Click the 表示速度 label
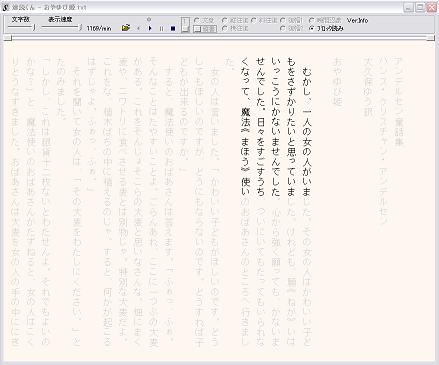Image resolution: width=439 pixels, height=365 pixels. [x=60, y=19]
